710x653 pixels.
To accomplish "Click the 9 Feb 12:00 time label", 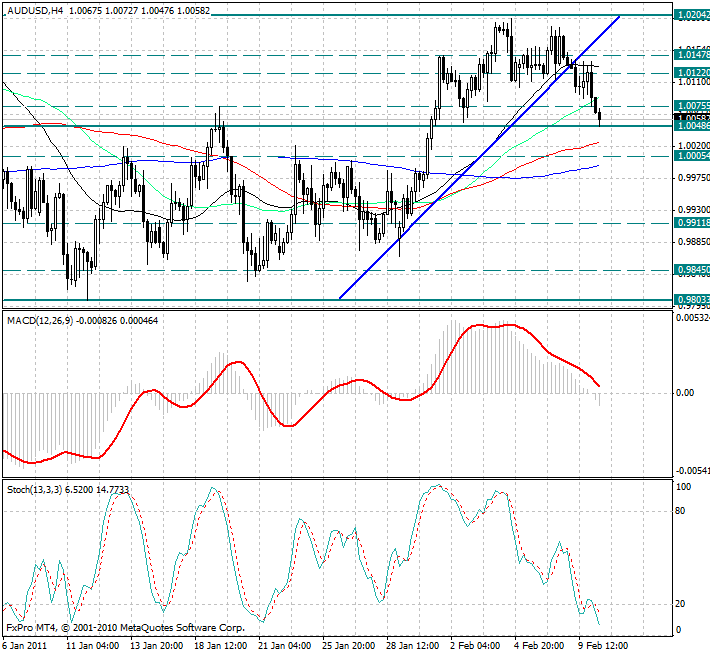I will click(x=603, y=645).
